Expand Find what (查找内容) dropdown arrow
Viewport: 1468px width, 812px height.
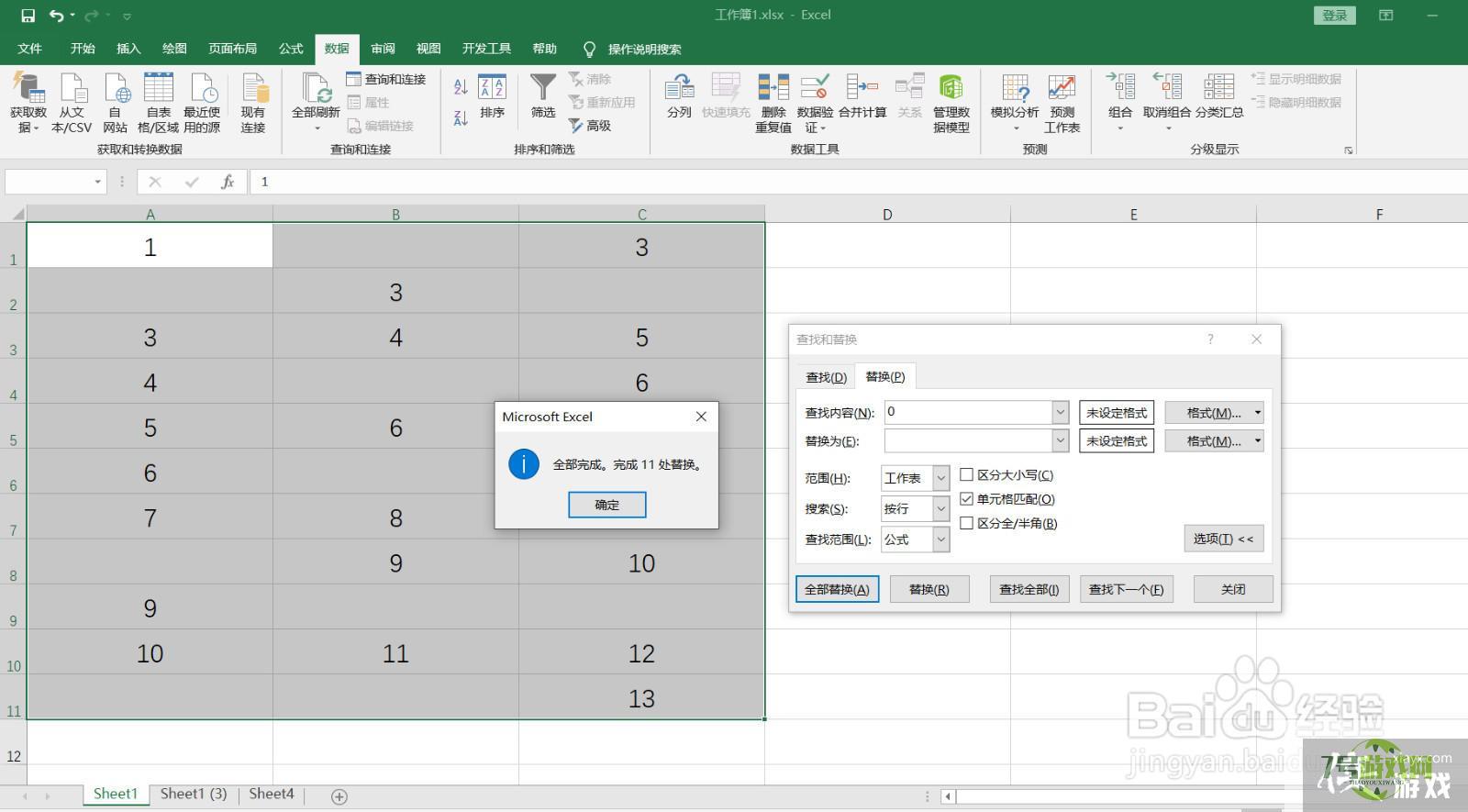point(1061,413)
